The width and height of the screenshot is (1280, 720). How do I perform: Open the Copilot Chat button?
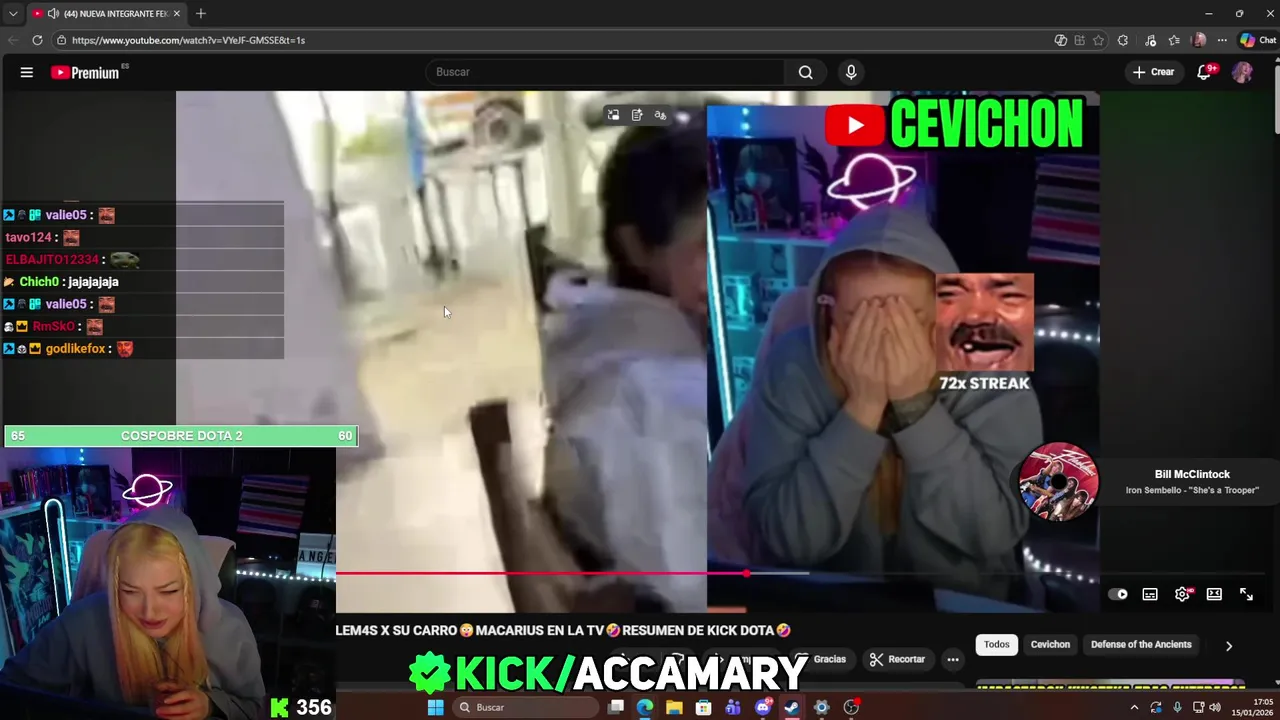1258,40
